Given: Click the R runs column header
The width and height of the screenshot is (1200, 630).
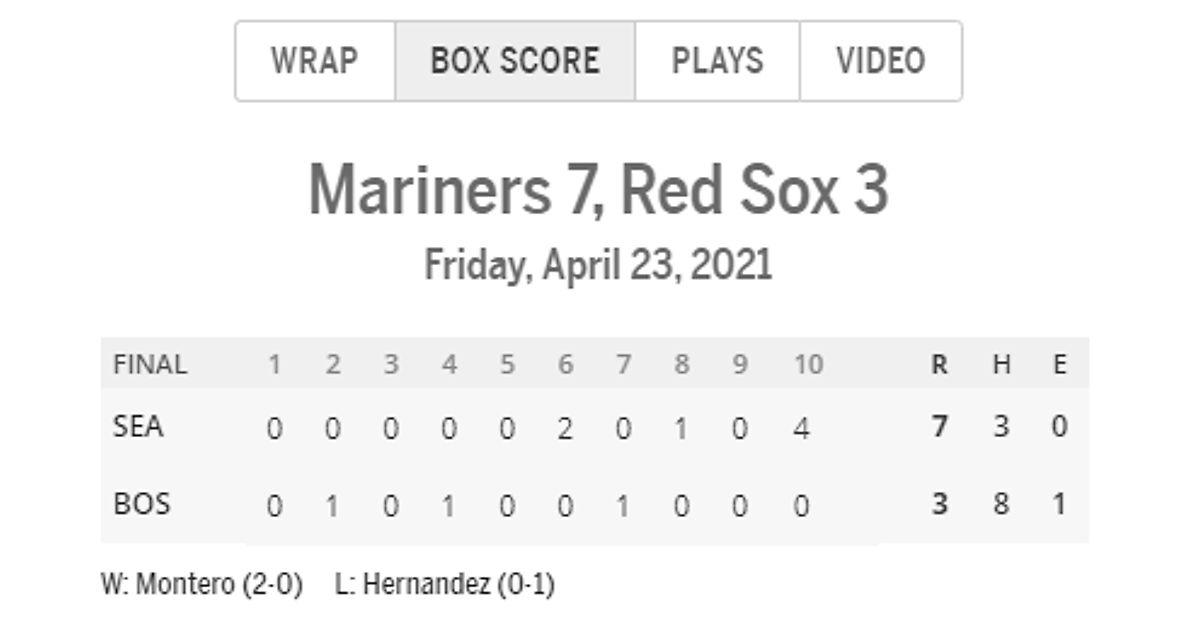Looking at the screenshot, I should tap(939, 365).
